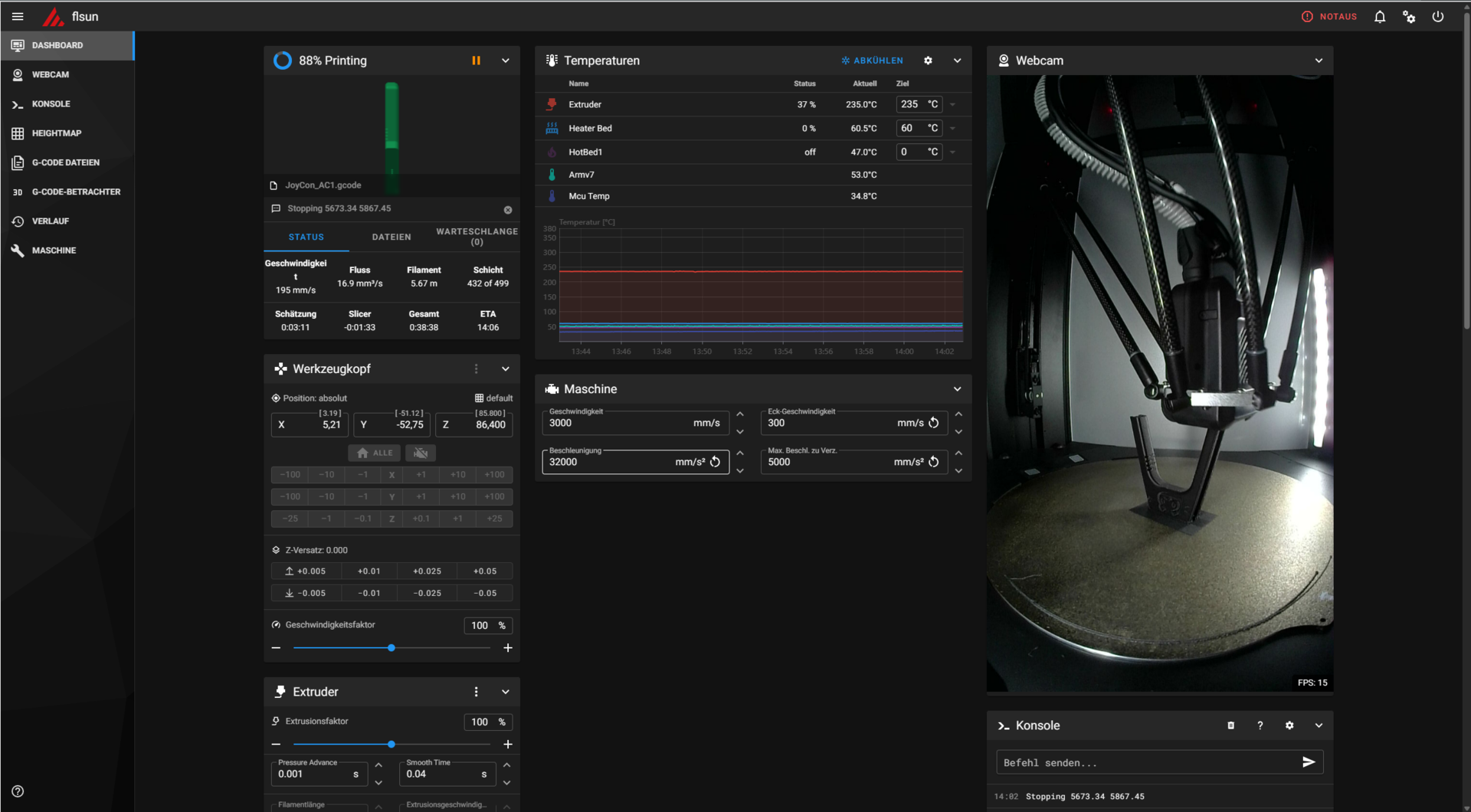Image resolution: width=1471 pixels, height=812 pixels.
Task: Open Heightmap in the sidebar
Action: (56, 133)
